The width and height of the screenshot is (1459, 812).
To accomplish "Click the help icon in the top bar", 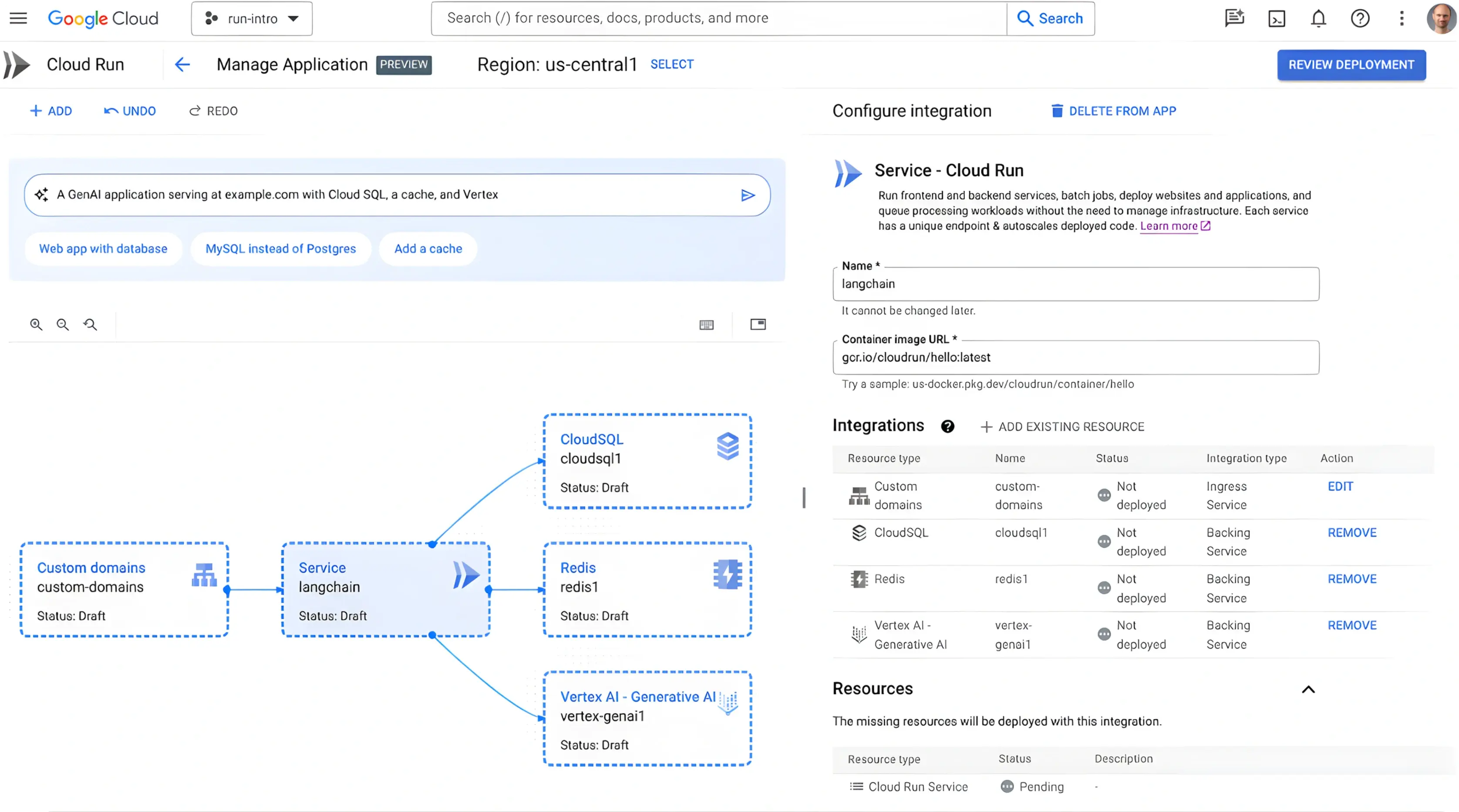I will [1361, 18].
